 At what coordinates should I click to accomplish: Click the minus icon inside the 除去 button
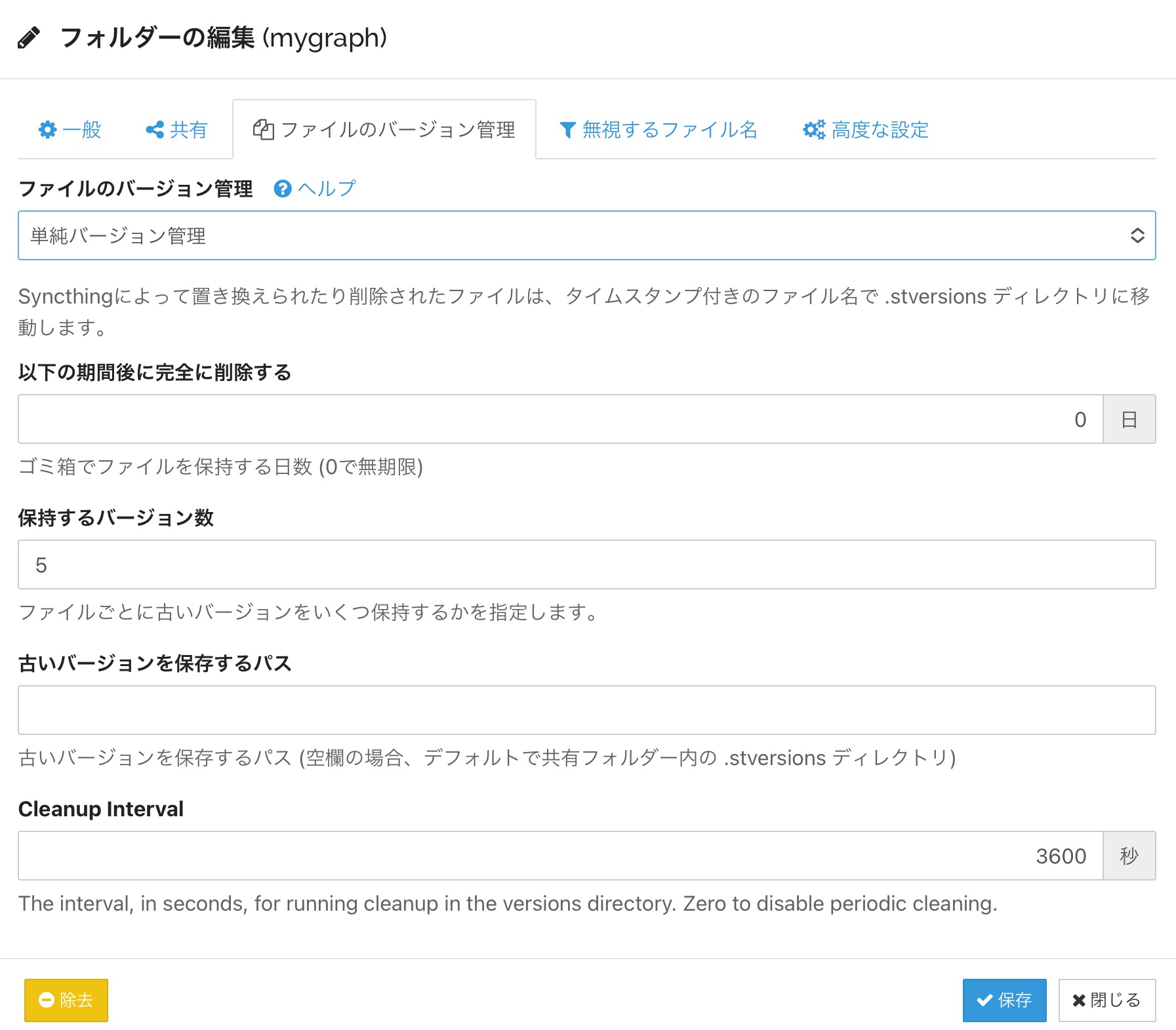pos(46,1000)
